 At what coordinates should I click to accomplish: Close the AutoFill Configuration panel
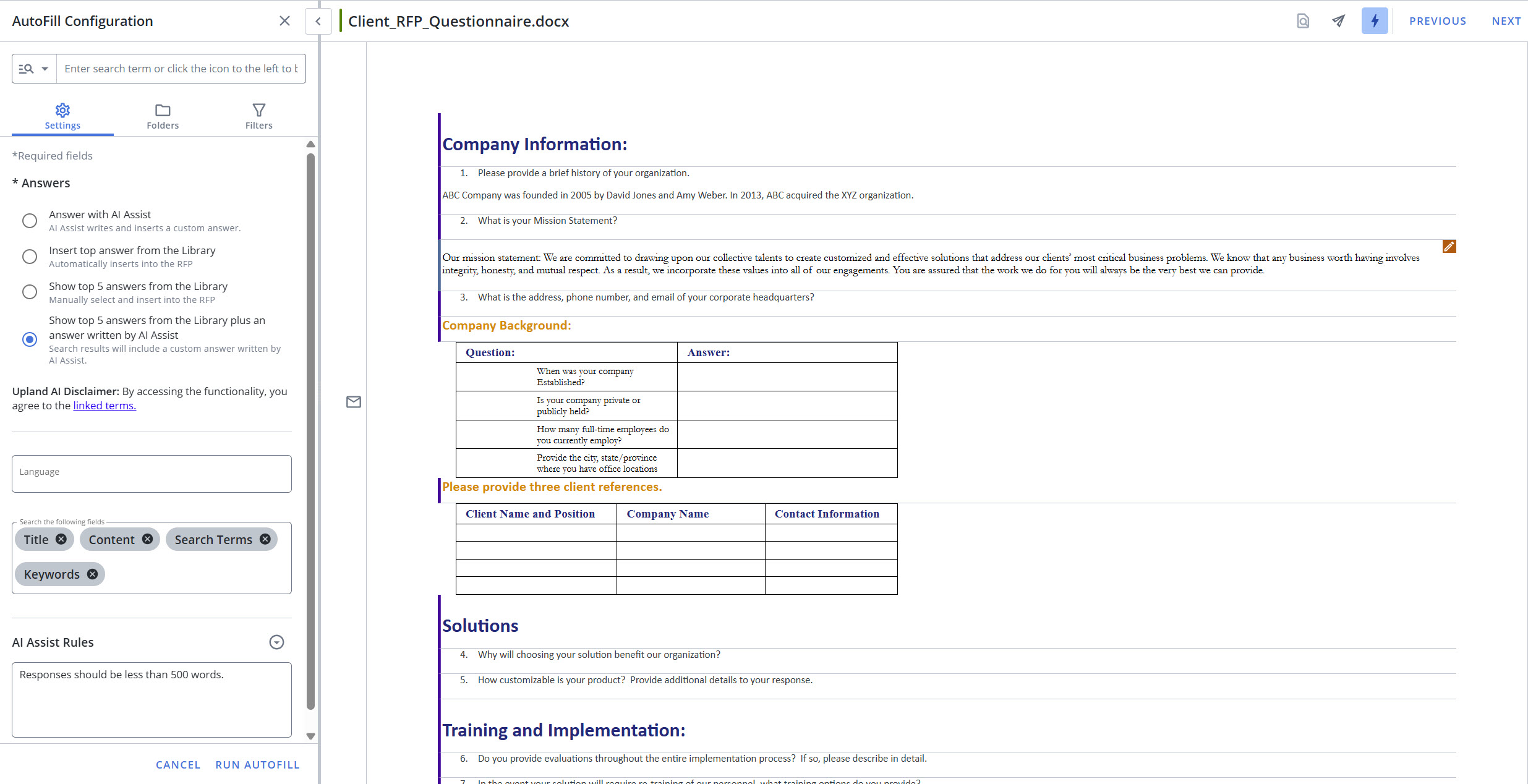tap(284, 21)
